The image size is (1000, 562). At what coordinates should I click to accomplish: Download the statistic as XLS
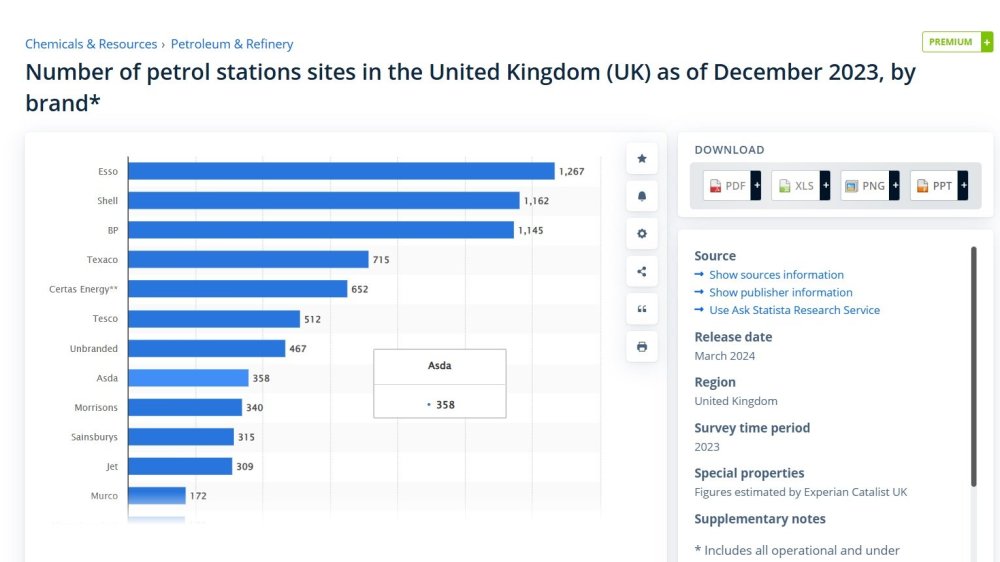pos(801,186)
